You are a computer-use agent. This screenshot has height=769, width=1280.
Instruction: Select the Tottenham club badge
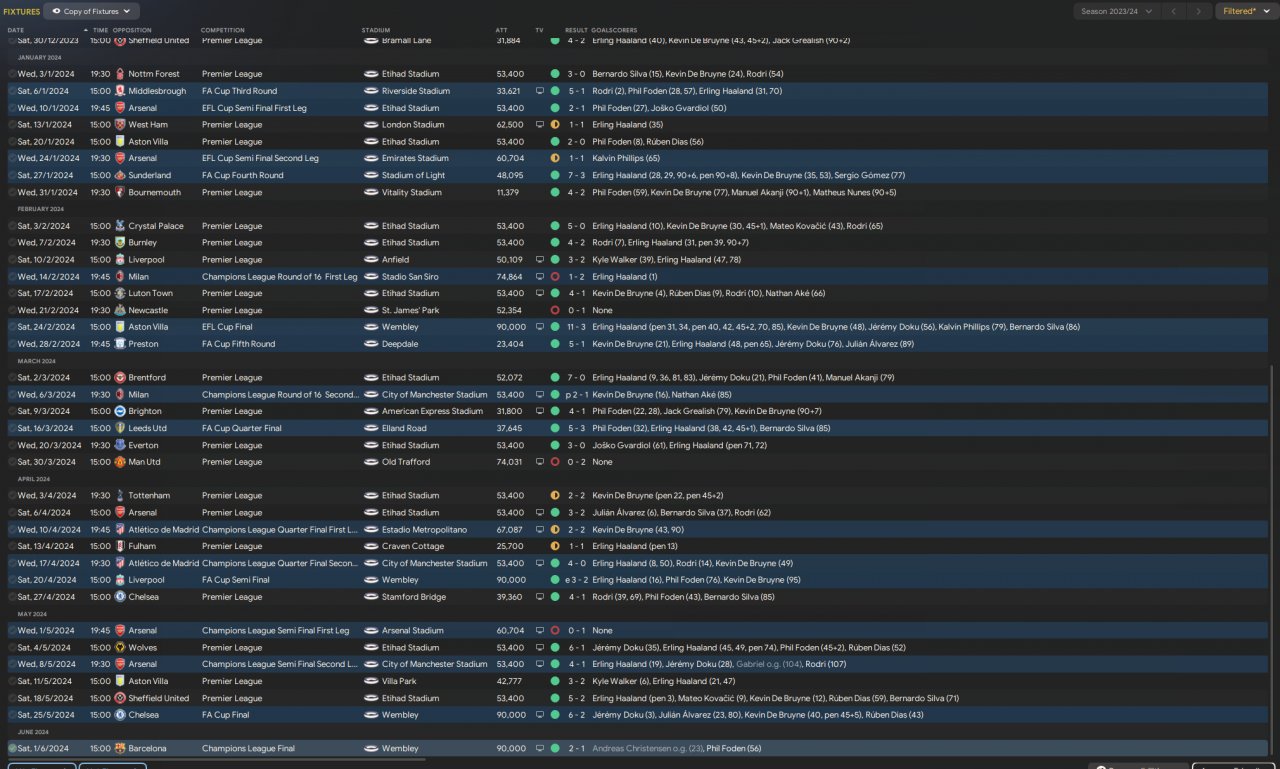click(120, 496)
